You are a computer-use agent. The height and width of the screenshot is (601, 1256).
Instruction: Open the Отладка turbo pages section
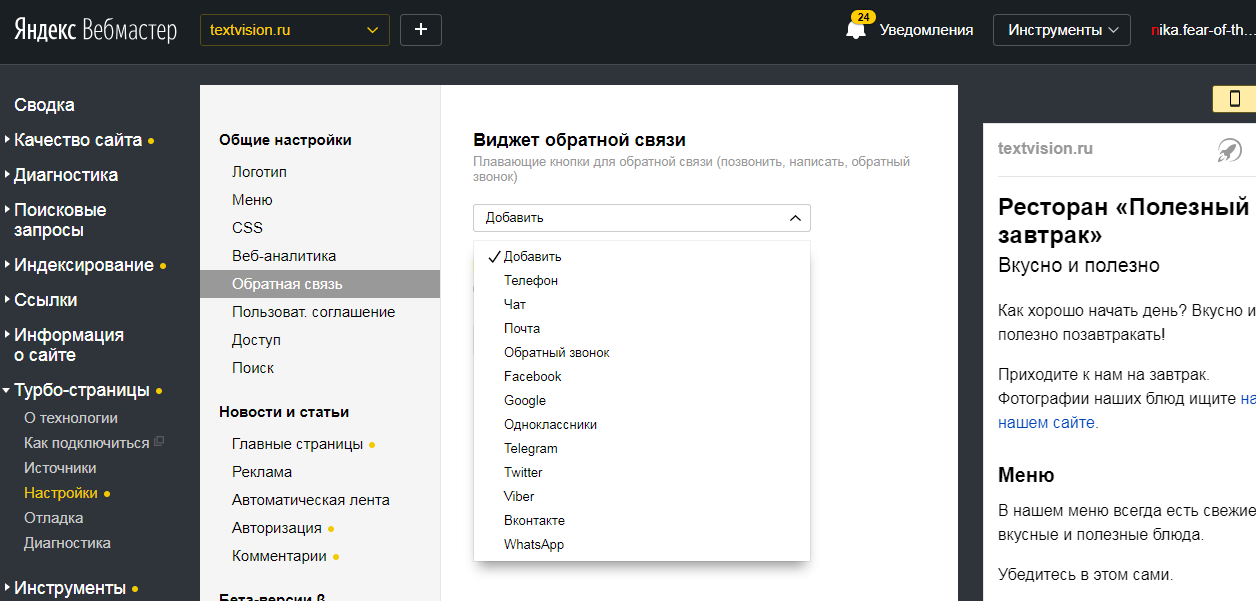54,518
